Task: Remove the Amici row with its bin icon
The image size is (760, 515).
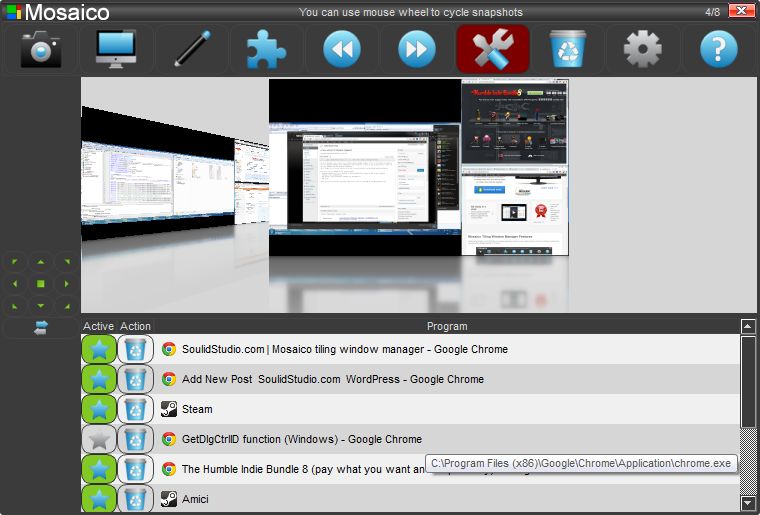Action: click(135, 499)
